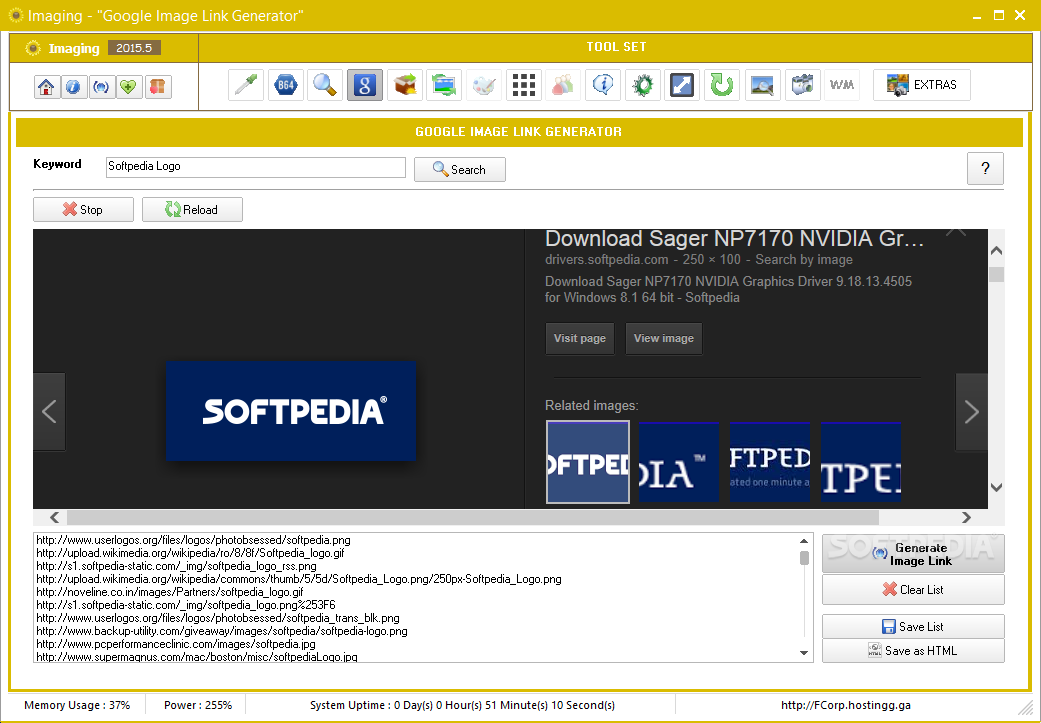Open the magnifying glass tool
This screenshot has height=723, width=1041.
tap(325, 85)
